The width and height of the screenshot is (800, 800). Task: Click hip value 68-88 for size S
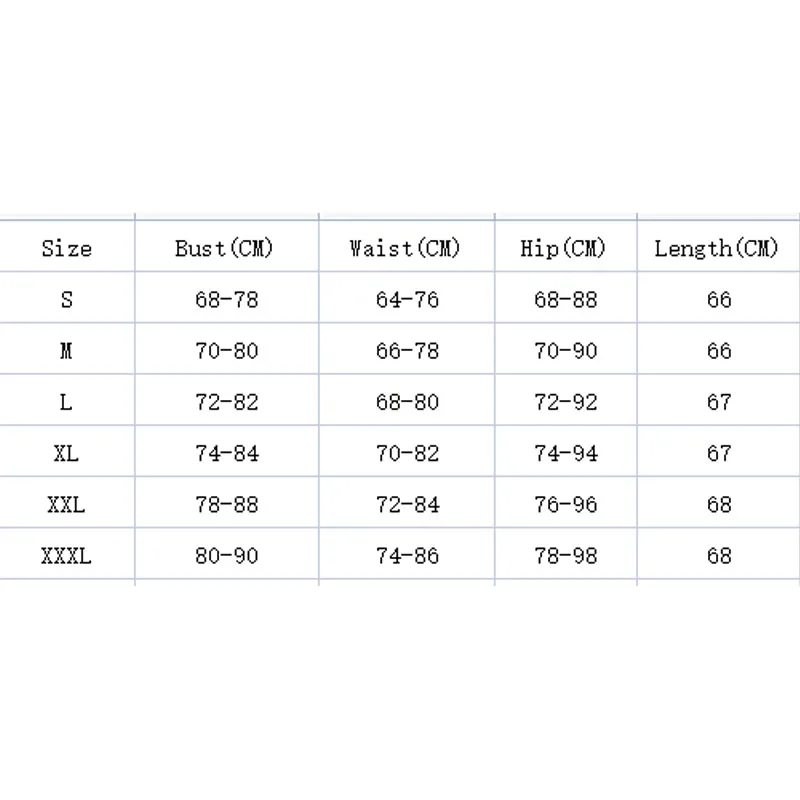566,300
